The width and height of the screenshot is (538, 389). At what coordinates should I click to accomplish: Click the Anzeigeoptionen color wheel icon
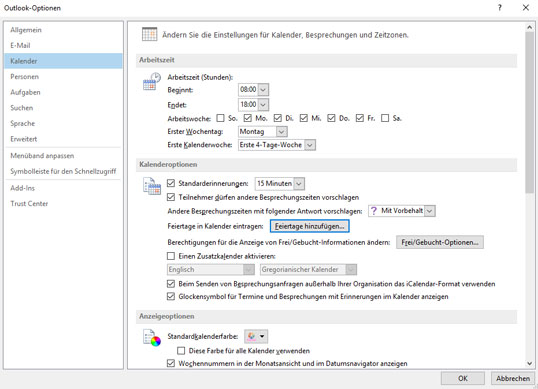coord(152,338)
